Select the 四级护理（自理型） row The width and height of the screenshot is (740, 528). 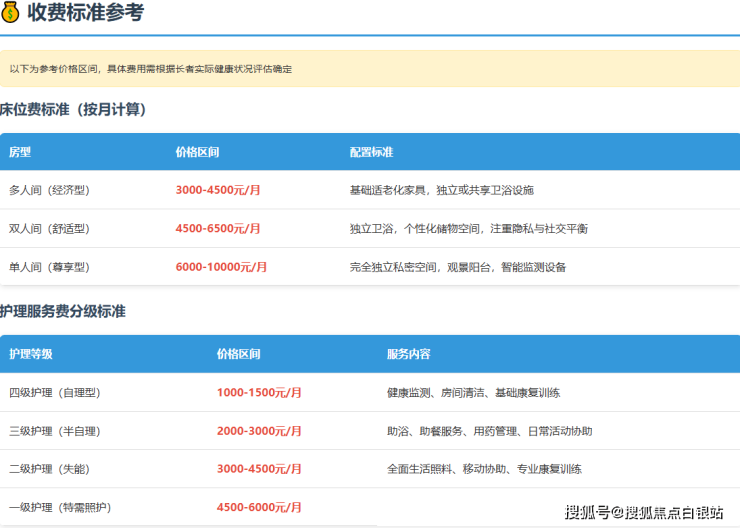(369, 393)
